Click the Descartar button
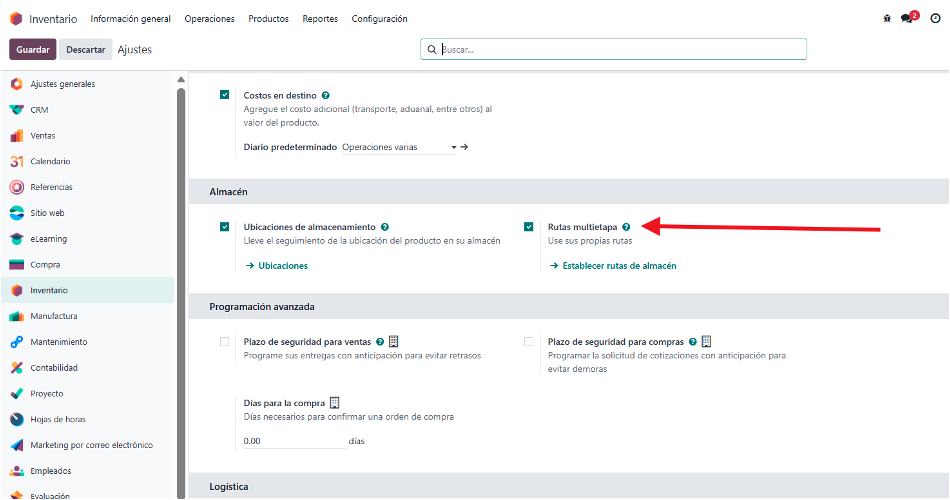The height and width of the screenshot is (500, 950). point(85,49)
